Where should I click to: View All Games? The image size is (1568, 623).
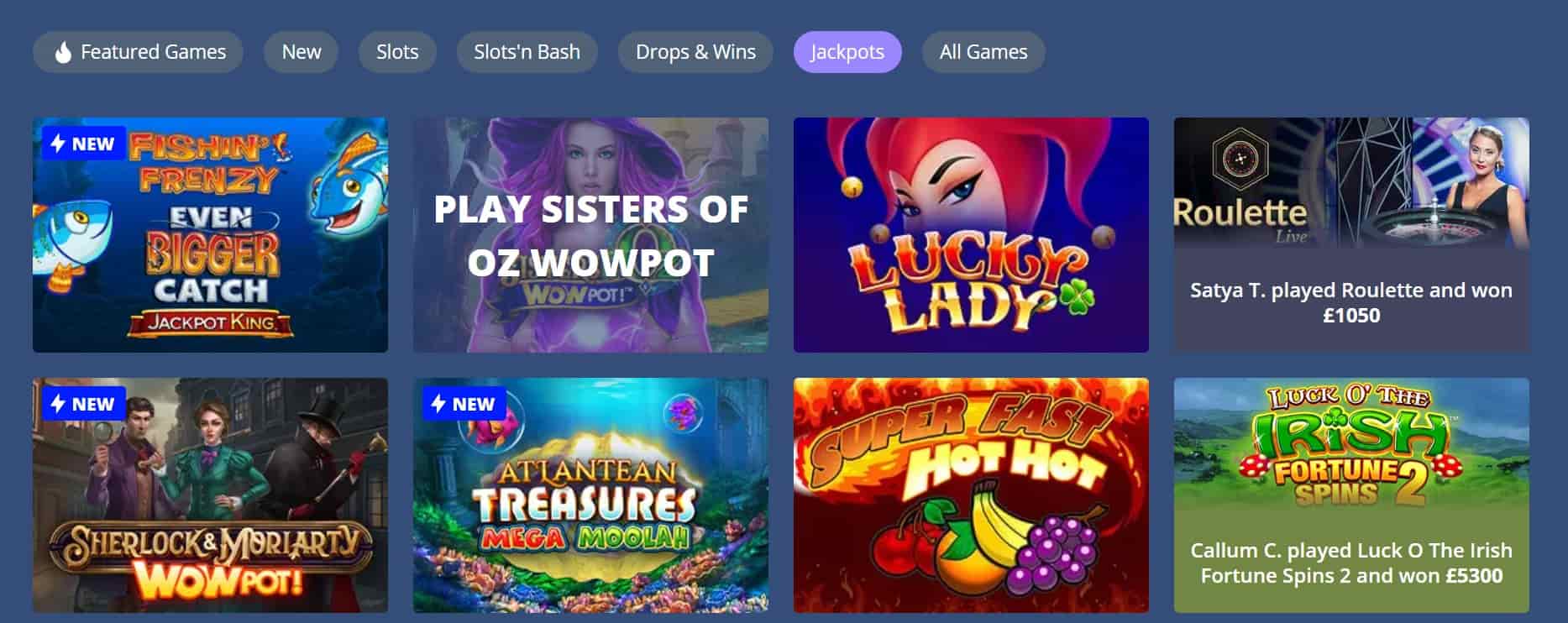983,52
